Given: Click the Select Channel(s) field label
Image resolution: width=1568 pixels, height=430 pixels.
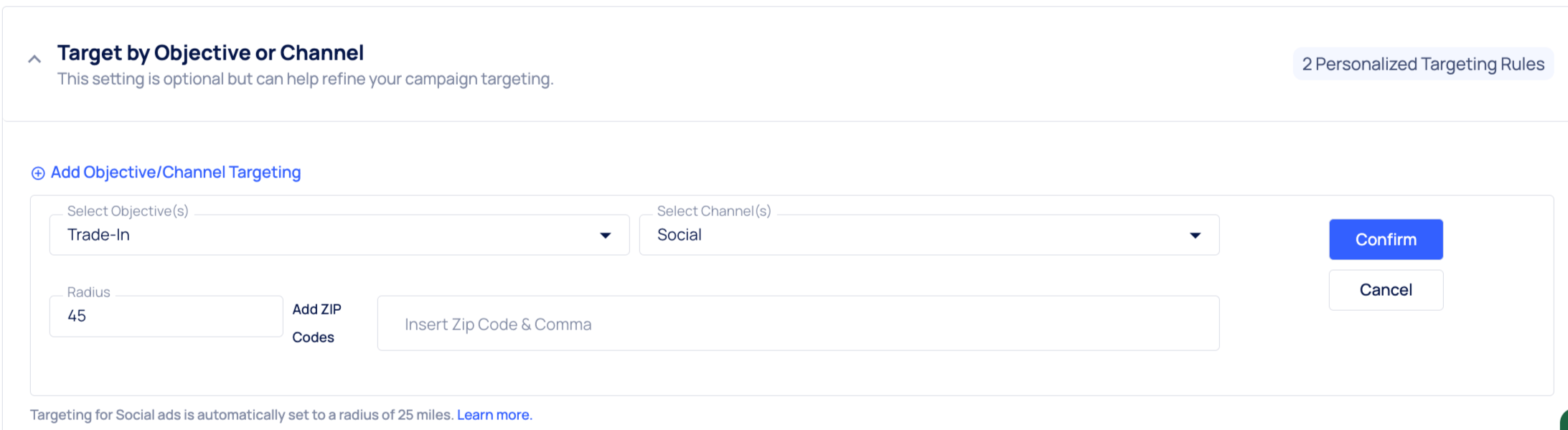Looking at the screenshot, I should (713, 211).
